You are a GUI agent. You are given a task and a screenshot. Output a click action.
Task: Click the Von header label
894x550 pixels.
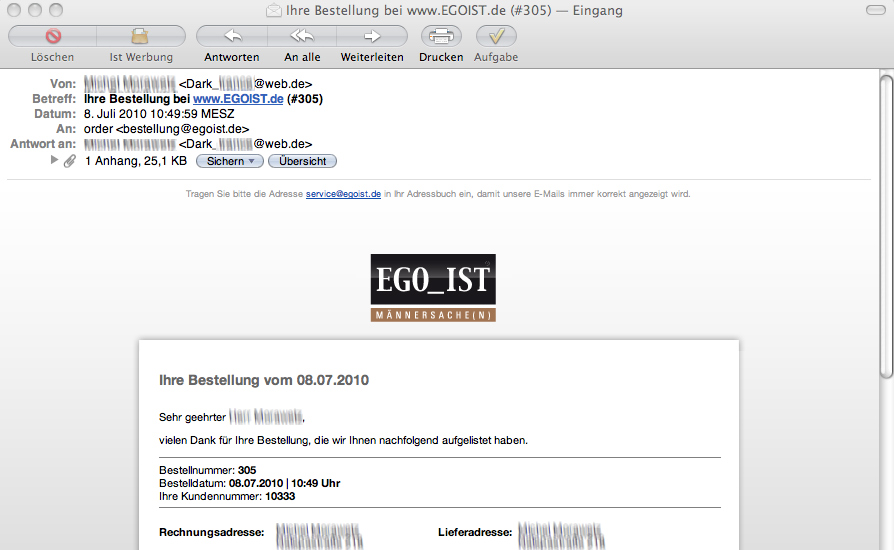(x=63, y=84)
